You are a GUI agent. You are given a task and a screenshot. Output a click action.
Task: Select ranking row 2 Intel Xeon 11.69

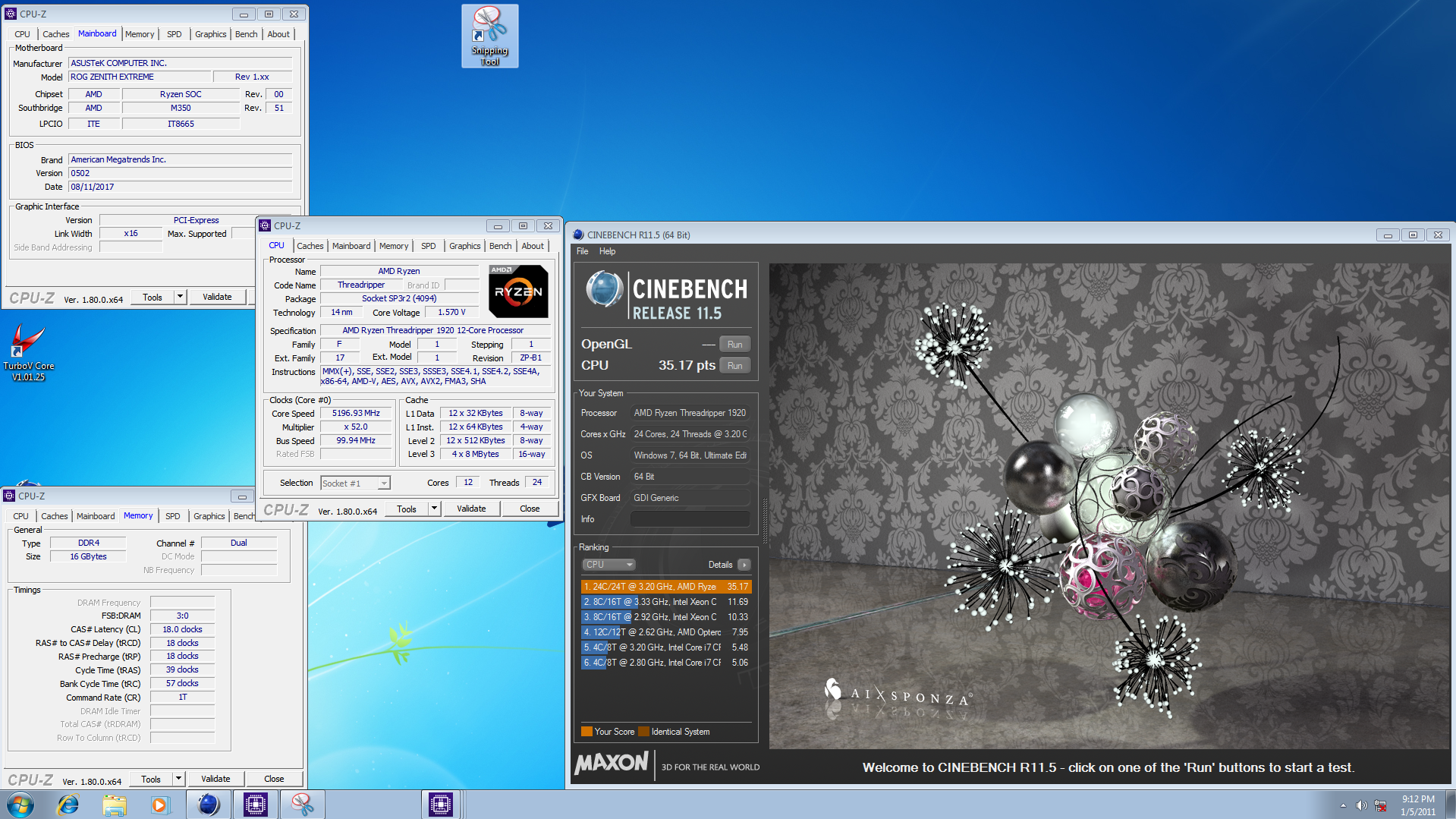coord(665,602)
